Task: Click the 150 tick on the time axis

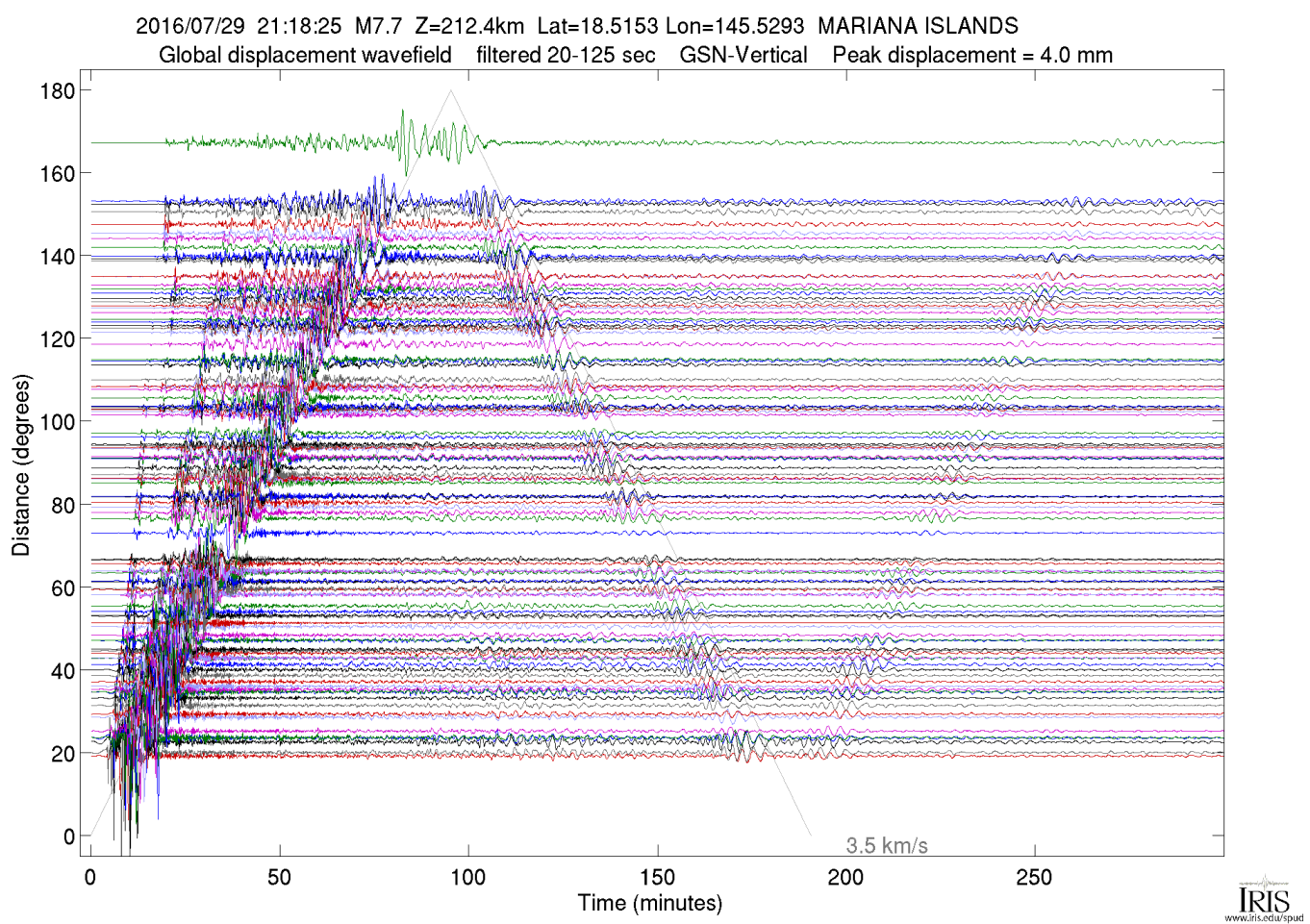Action: point(657,877)
